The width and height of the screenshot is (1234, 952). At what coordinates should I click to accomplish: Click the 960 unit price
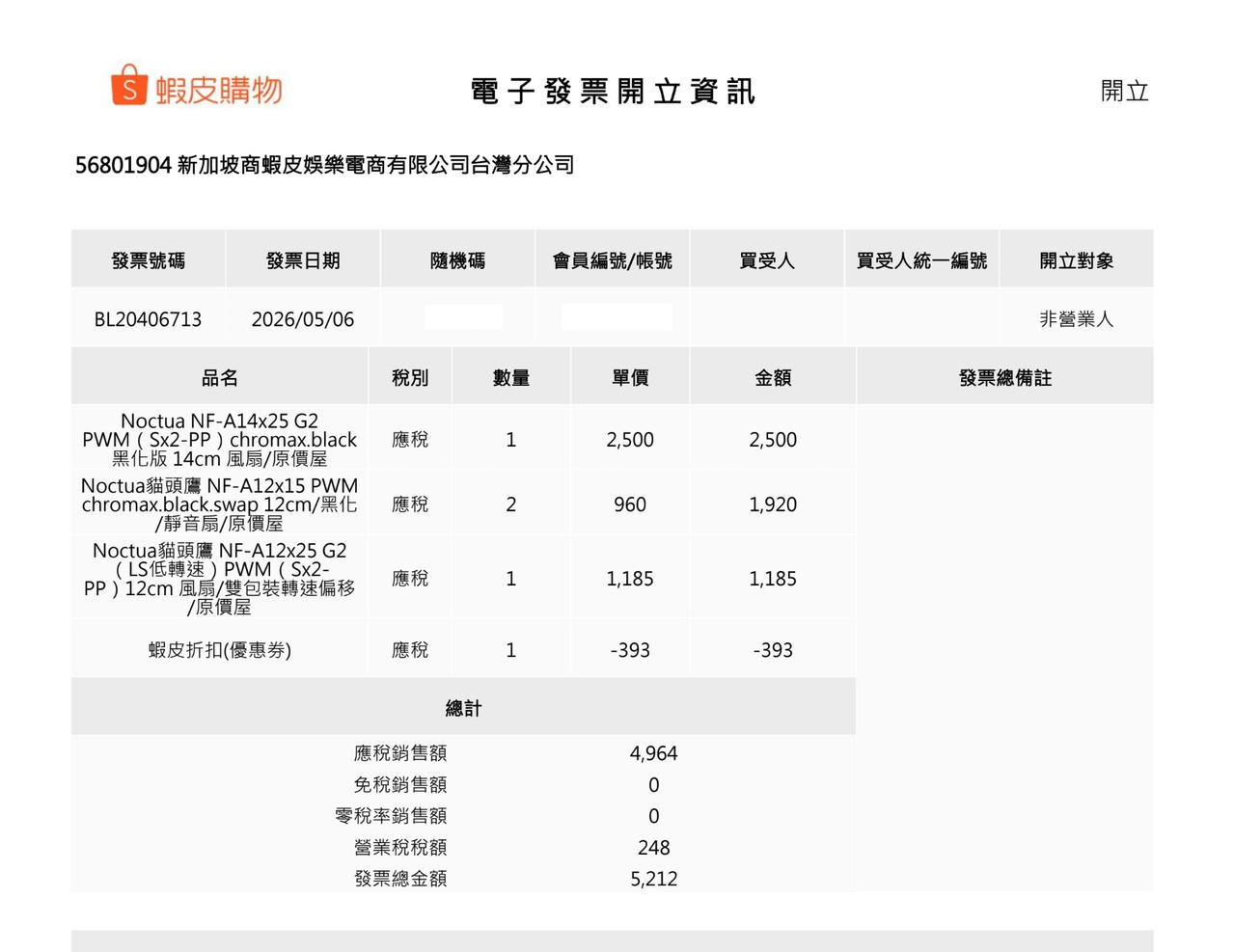click(x=630, y=504)
